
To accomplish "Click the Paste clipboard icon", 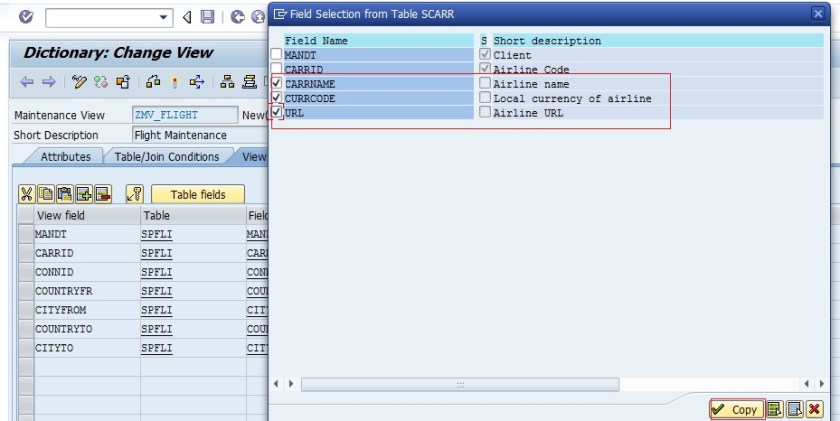I will pos(65,194).
